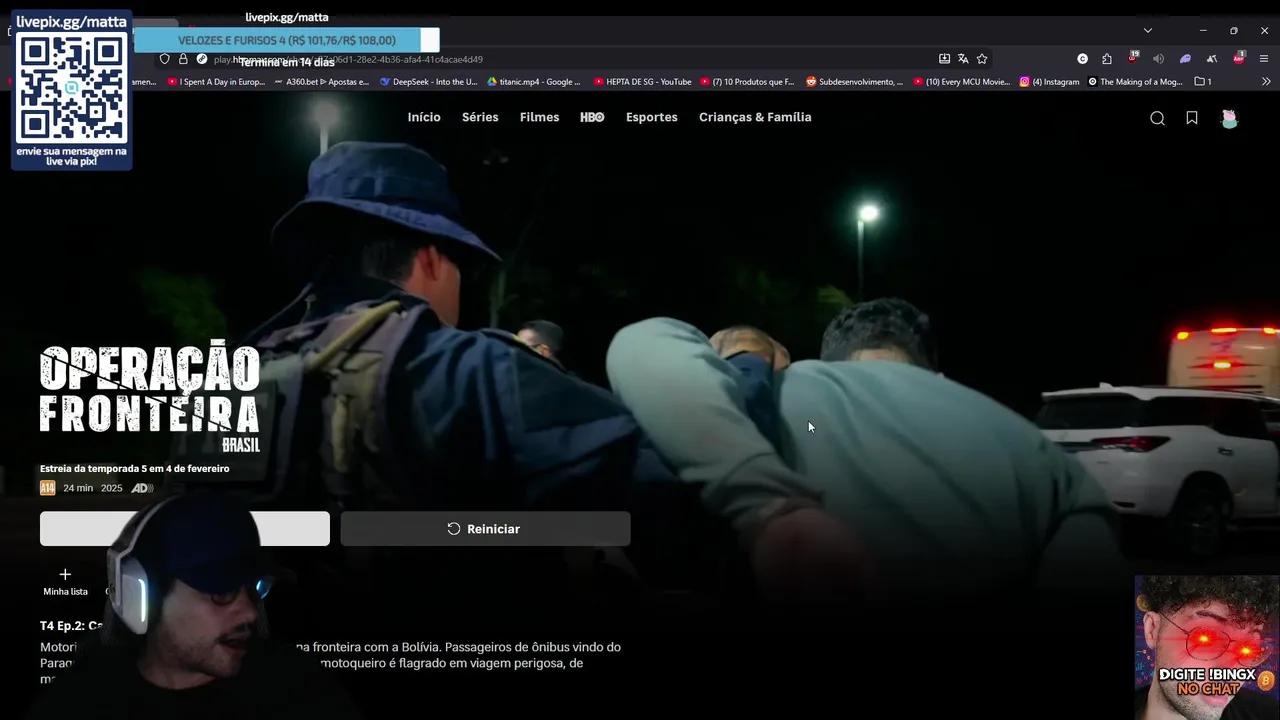Click the red extension icon with badge 19
Image resolution: width=1280 pixels, height=720 pixels.
click(x=1133, y=58)
